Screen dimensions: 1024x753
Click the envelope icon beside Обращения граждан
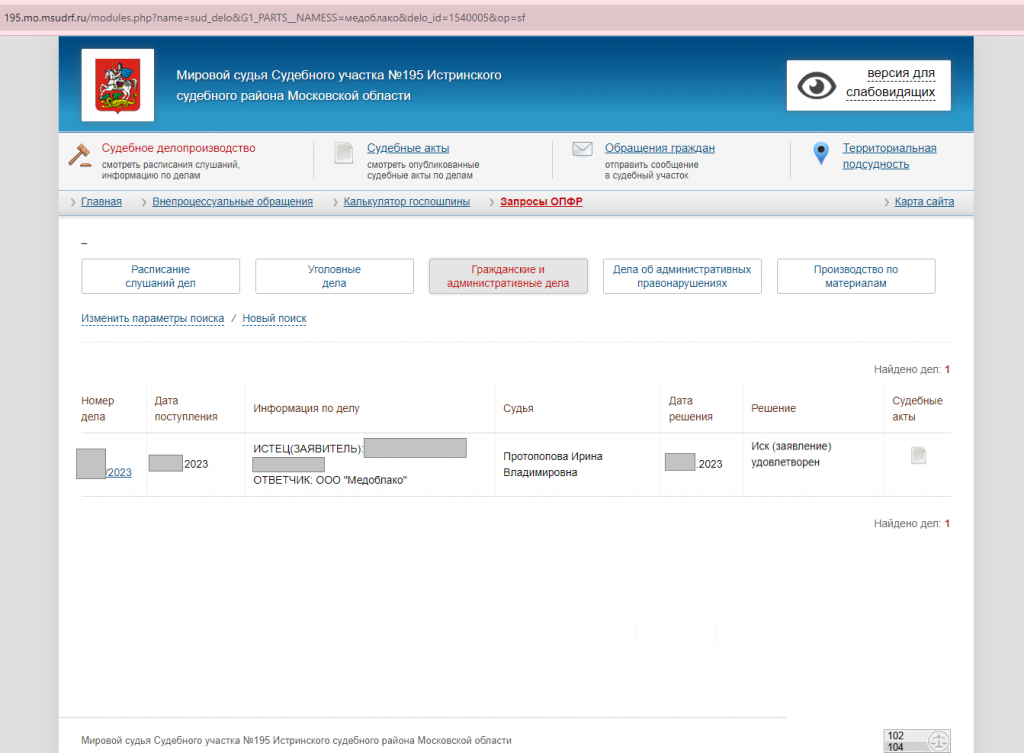[582, 149]
